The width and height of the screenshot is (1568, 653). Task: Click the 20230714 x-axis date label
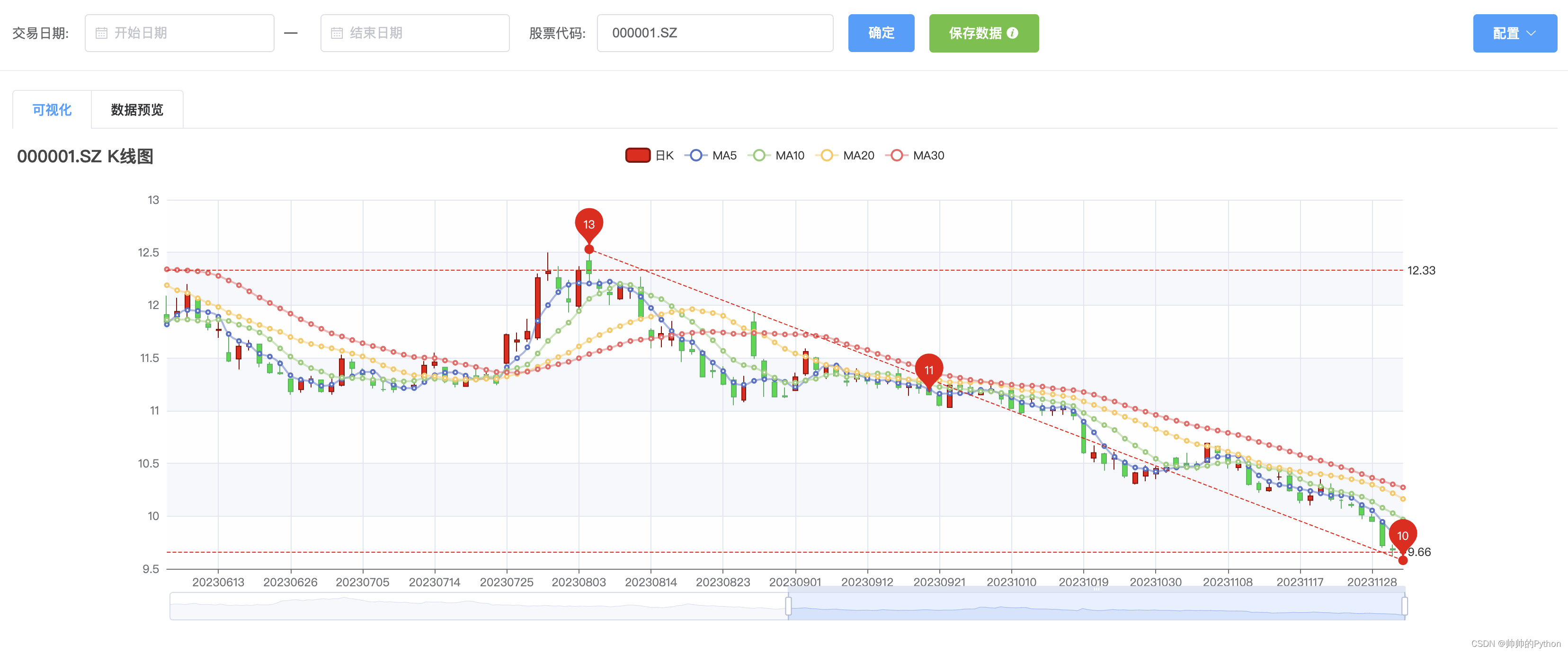(x=435, y=582)
